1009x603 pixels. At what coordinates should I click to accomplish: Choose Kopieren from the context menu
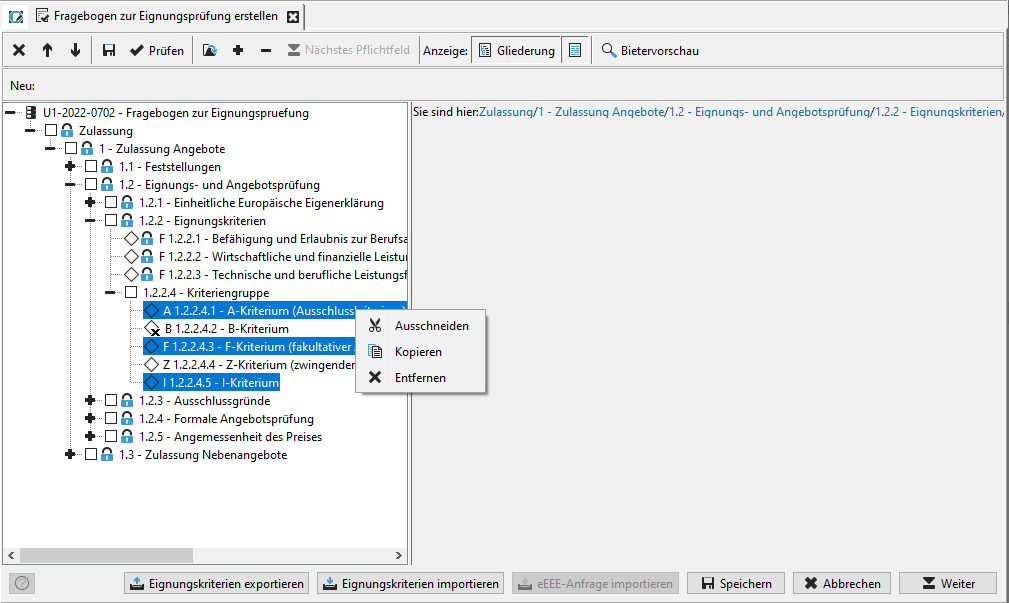(420, 352)
